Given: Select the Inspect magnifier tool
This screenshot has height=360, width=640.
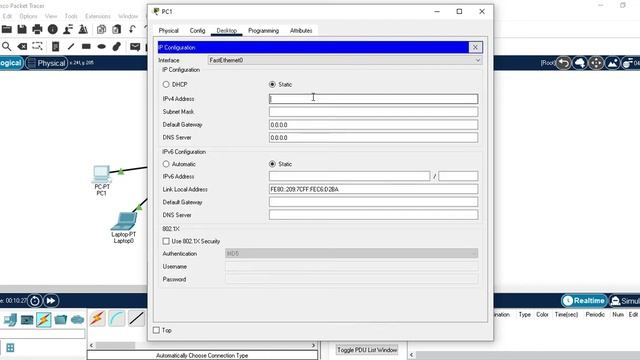Looking at the screenshot, I should pyautogui.click(x=7, y=46).
